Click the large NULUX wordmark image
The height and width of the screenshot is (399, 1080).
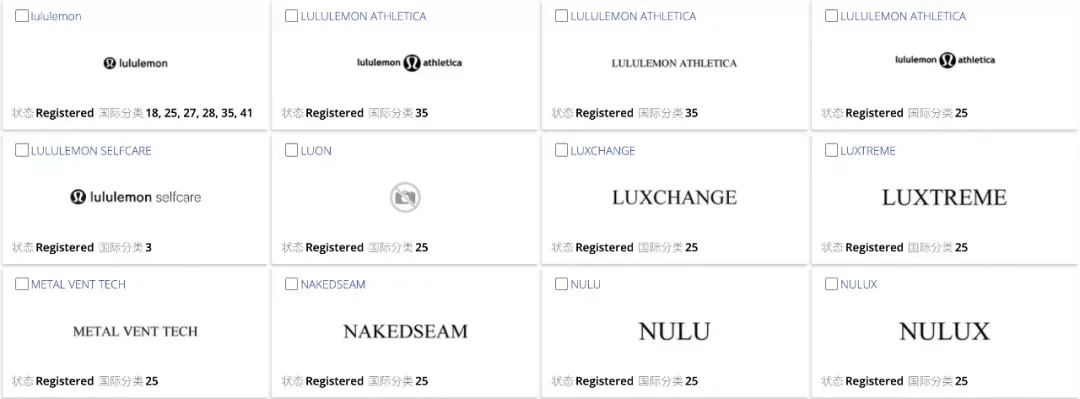(944, 331)
